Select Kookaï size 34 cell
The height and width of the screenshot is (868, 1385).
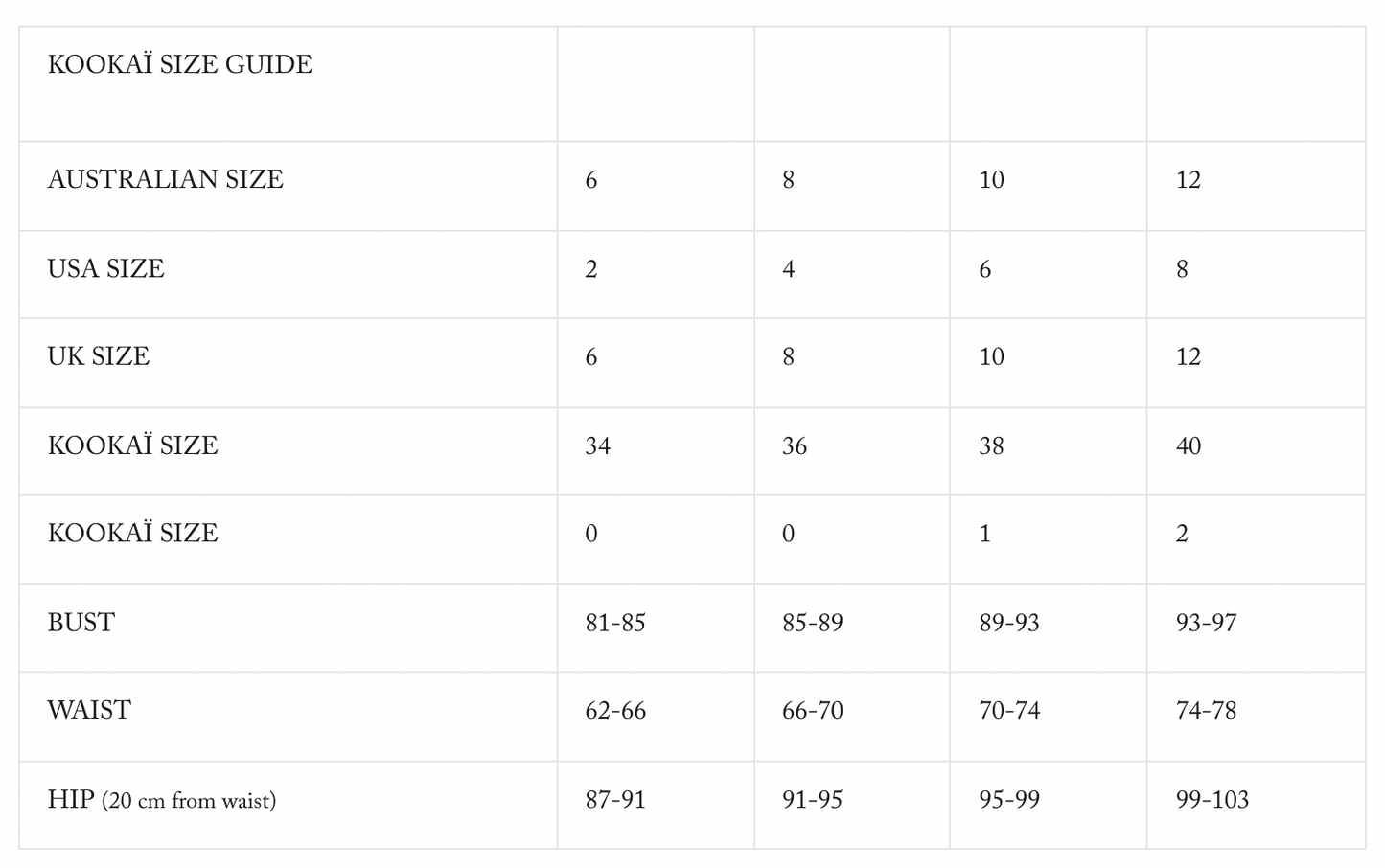(x=598, y=446)
